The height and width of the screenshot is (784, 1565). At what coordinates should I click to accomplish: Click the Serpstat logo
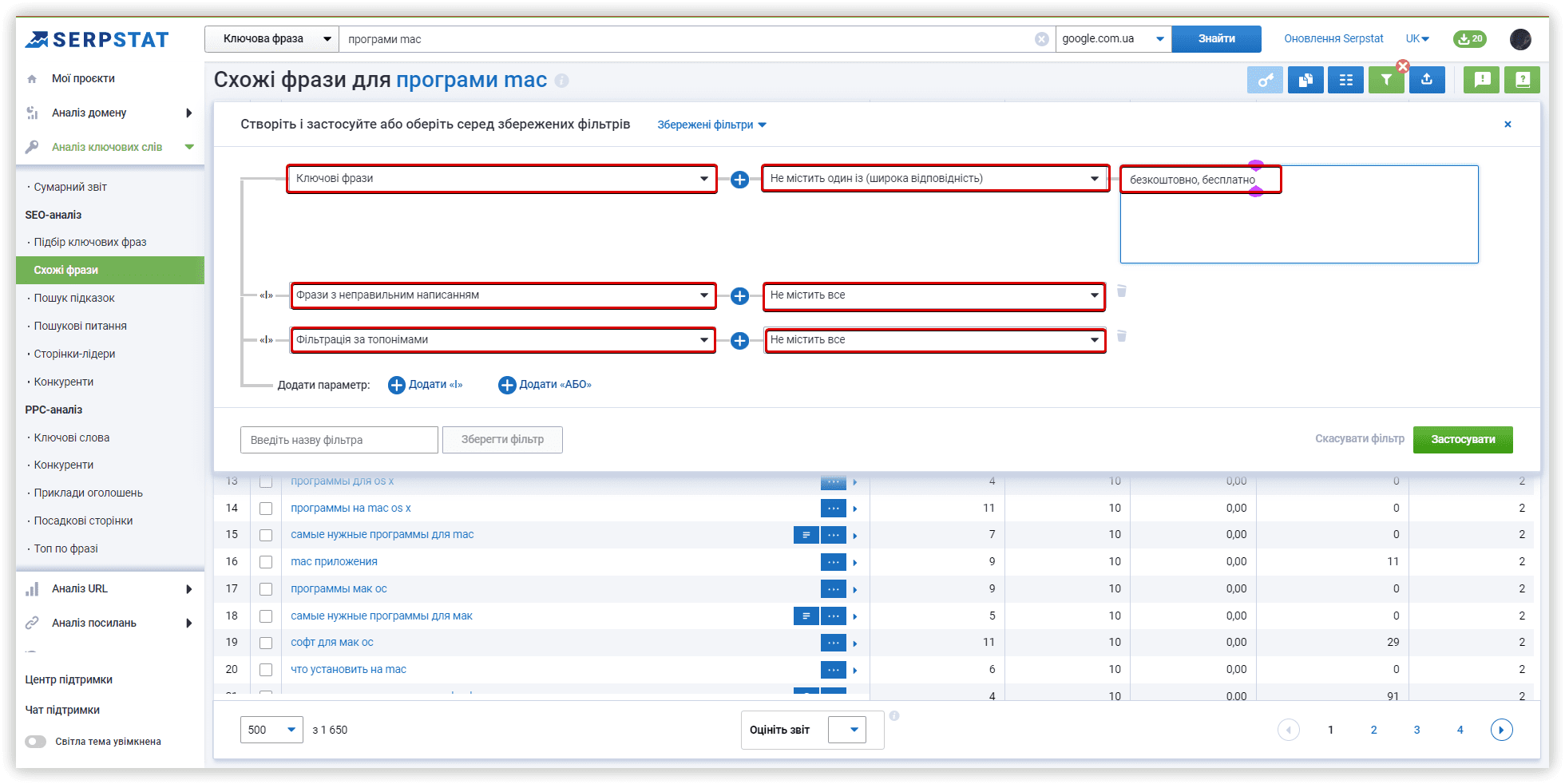[97, 39]
